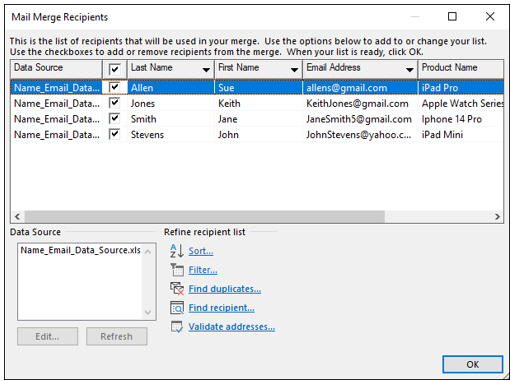Close the Mail Merge Recipients dialog
The width and height of the screenshot is (511, 381).
pos(490,16)
